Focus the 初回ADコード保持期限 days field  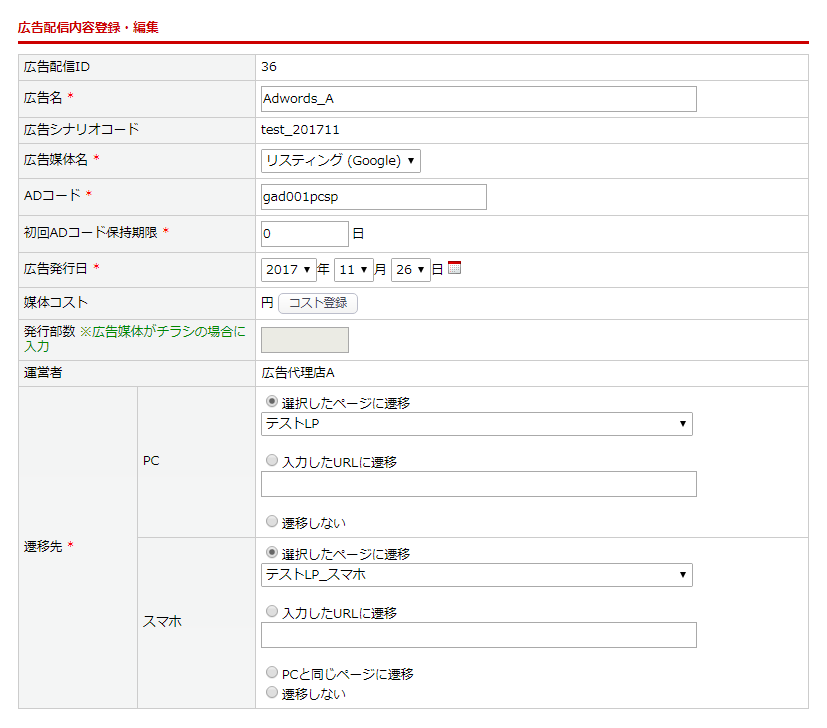click(x=304, y=234)
